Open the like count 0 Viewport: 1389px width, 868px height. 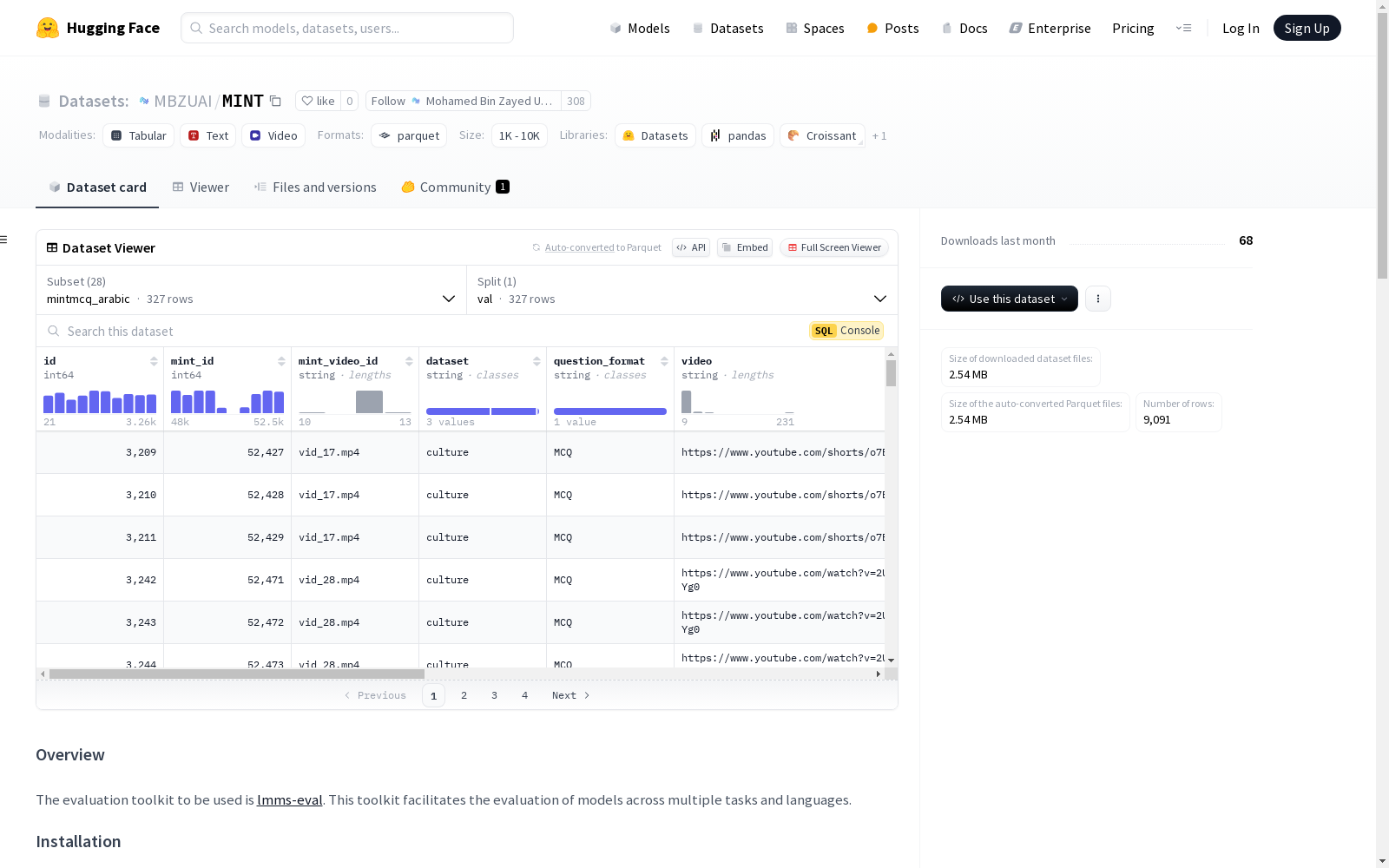(350, 101)
